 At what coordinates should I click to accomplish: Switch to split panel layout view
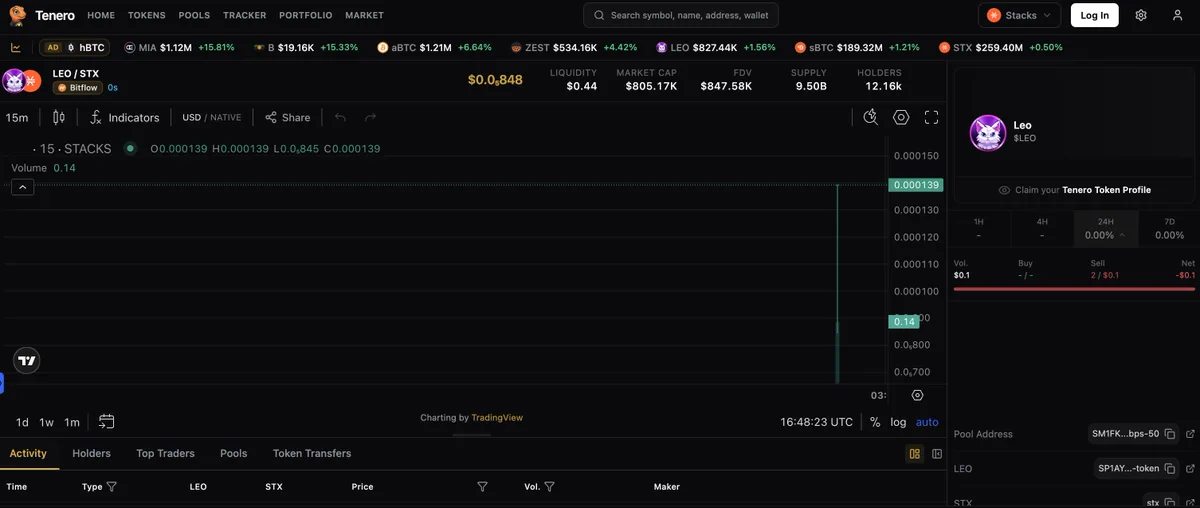tap(914, 454)
